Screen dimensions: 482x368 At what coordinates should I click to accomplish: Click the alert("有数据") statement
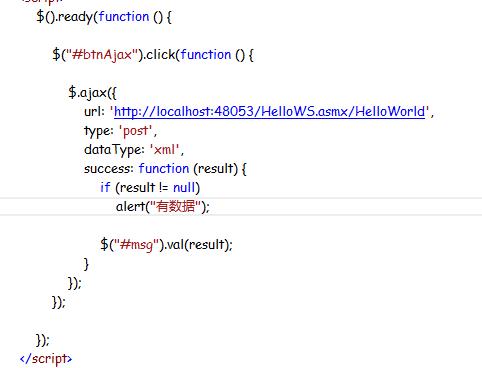click(x=163, y=206)
